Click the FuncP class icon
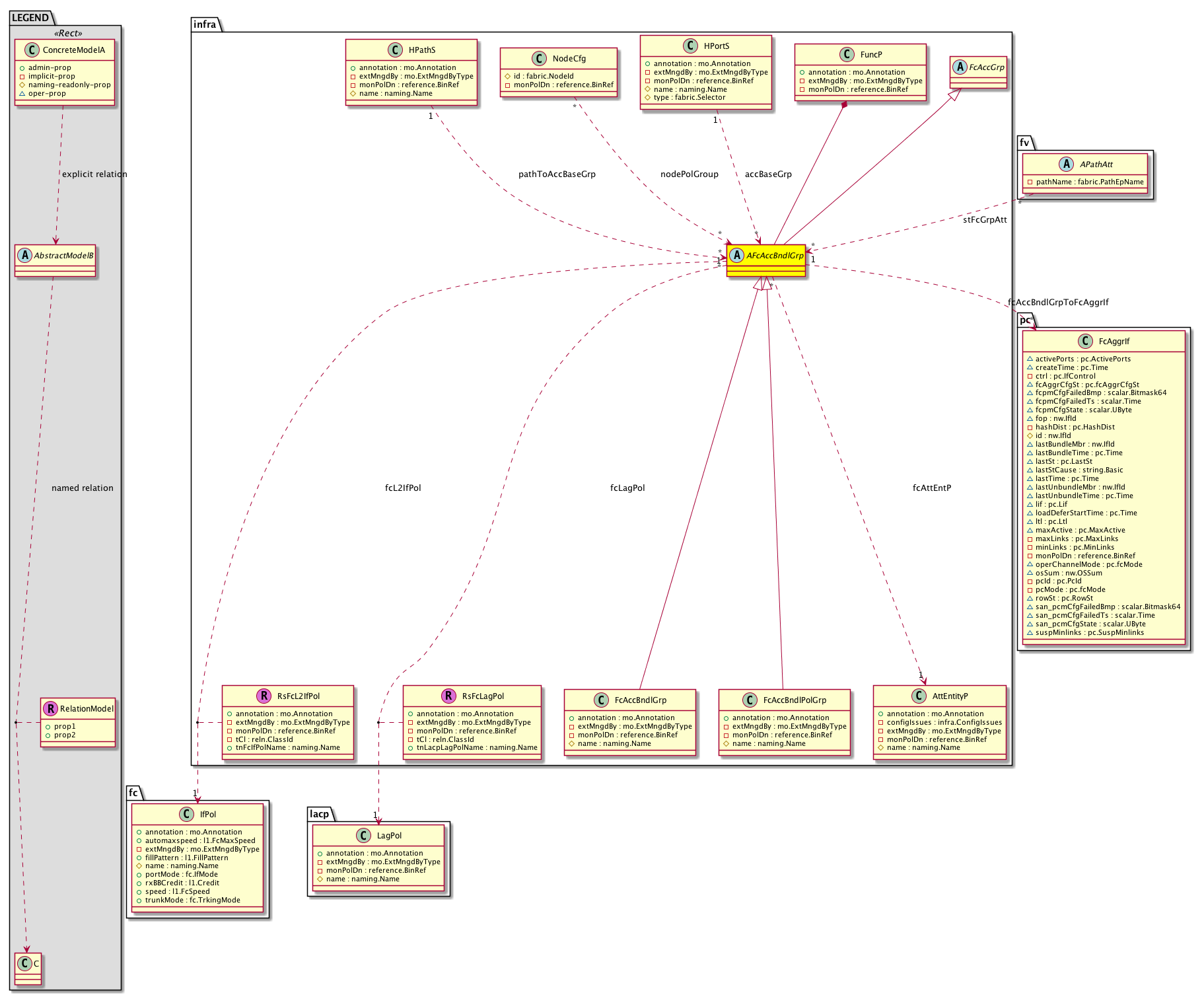Image resolution: width=1204 pixels, height=997 pixels. click(x=847, y=54)
